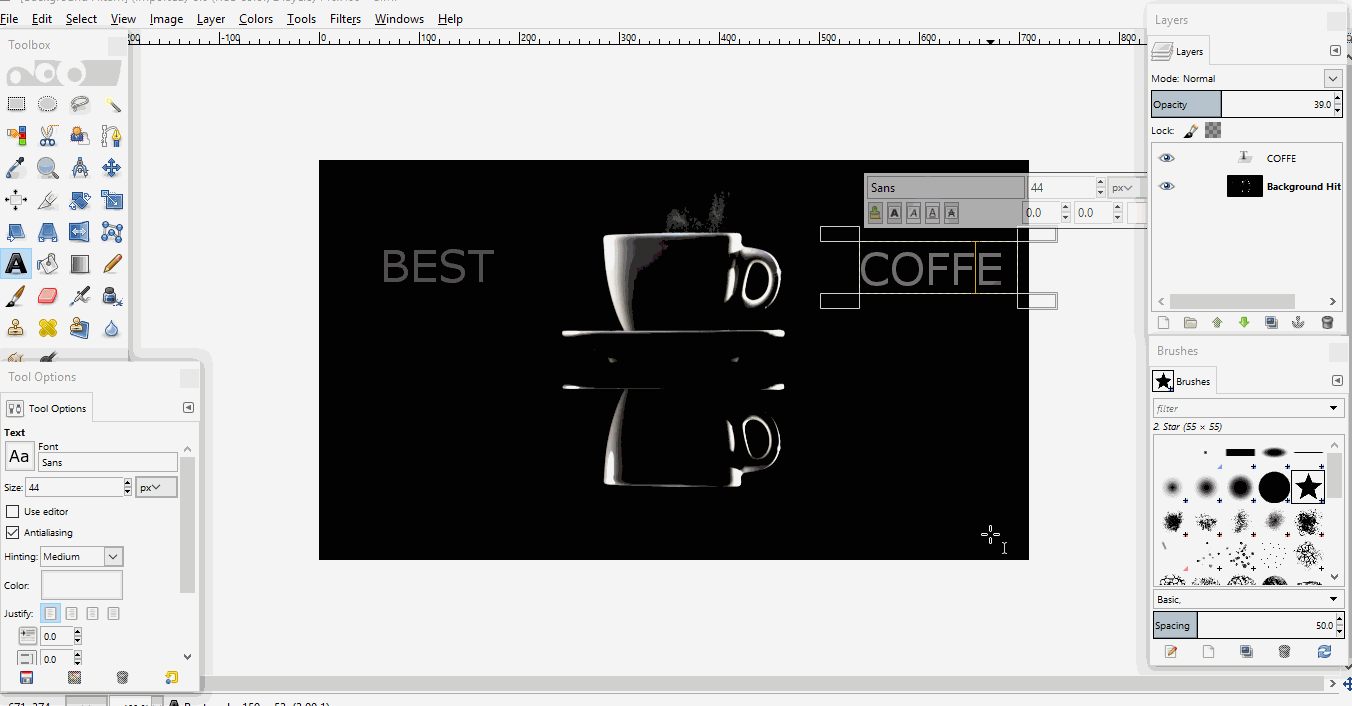Open the Brushes dock configure menu arrow
Viewport: 1352px width, 706px height.
[x=1337, y=381]
